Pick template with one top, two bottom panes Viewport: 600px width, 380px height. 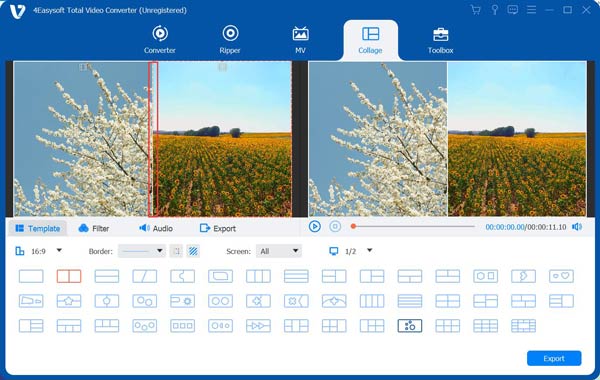click(410, 276)
